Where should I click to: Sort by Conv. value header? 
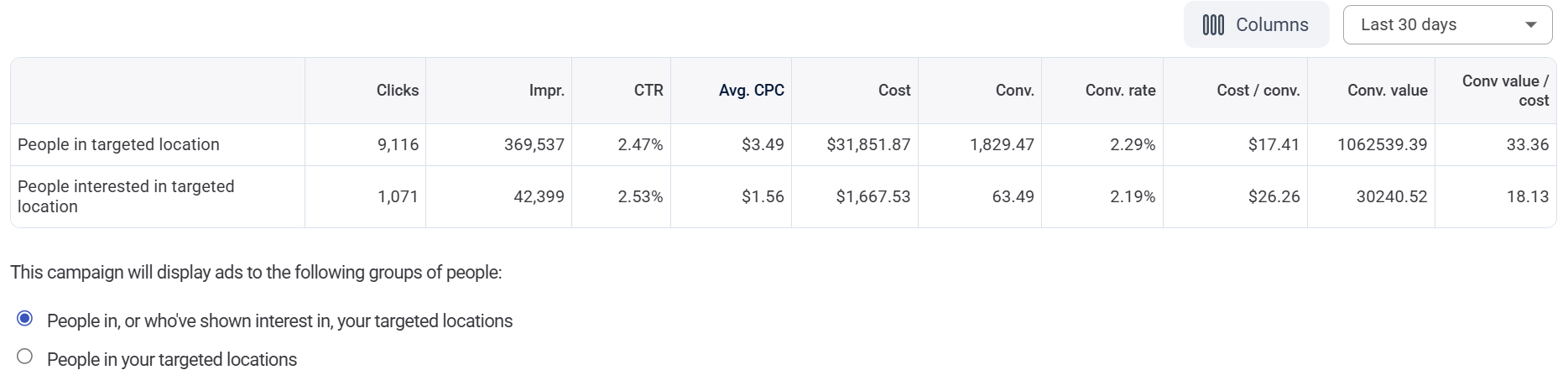pyautogui.click(x=1387, y=91)
